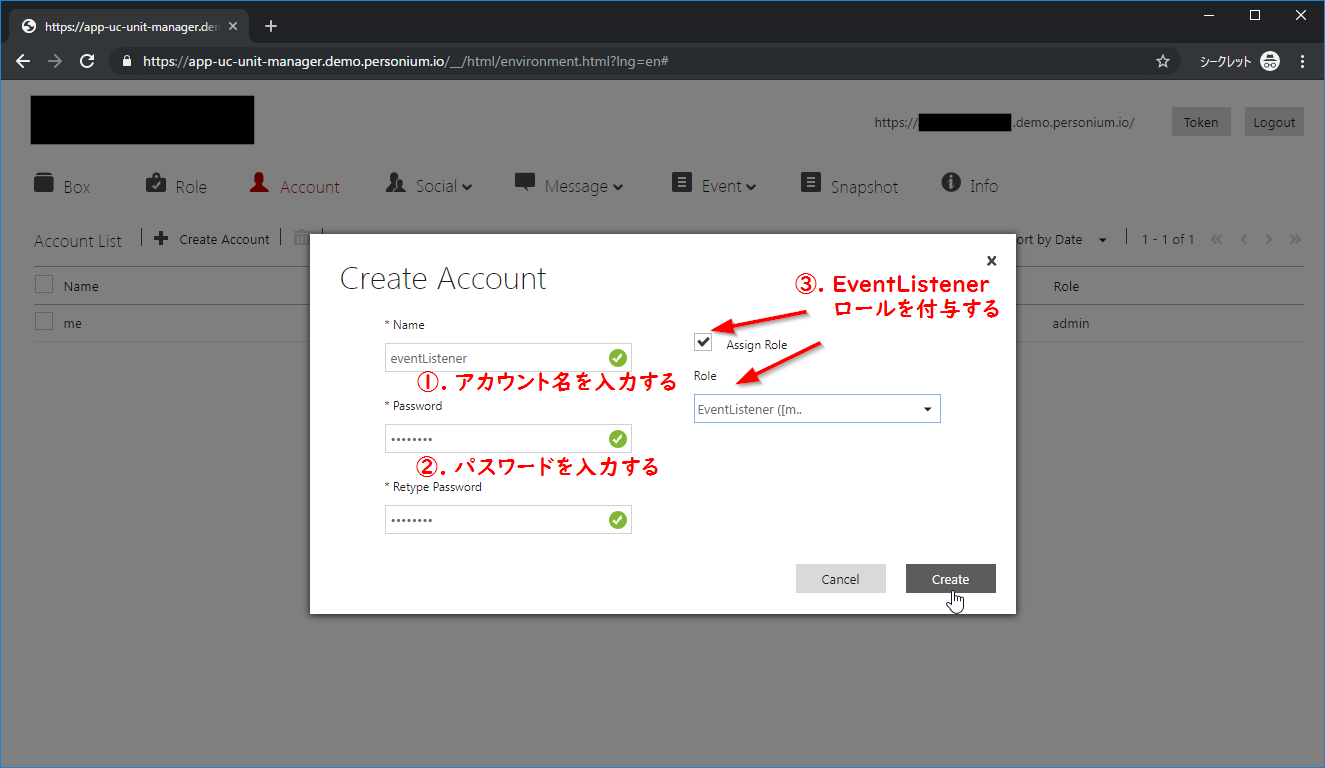Click the delete trash icon in toolbar
The width and height of the screenshot is (1325, 768).
[x=301, y=238]
